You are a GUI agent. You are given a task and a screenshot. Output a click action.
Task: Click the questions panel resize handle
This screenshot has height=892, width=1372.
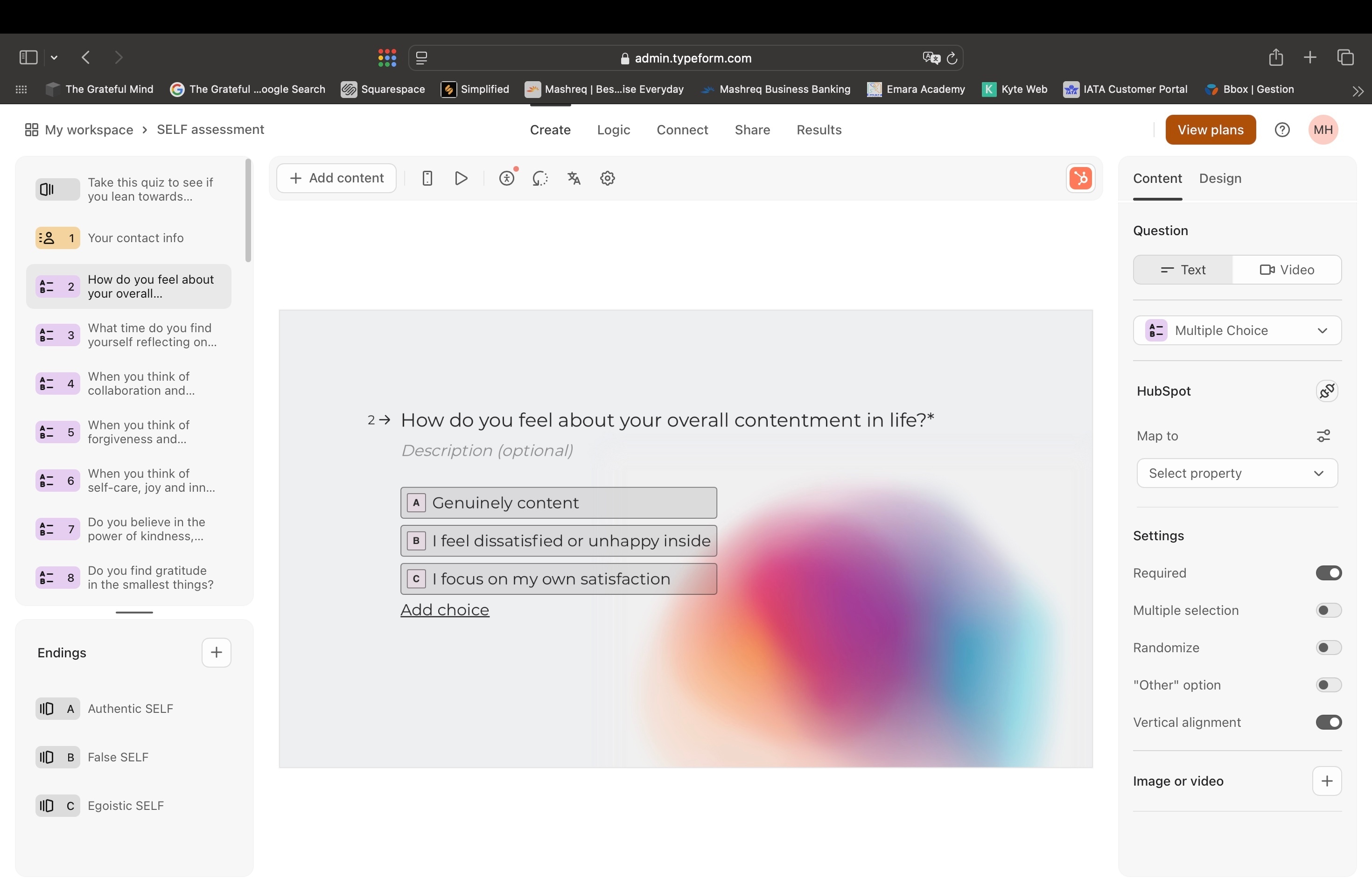pyautogui.click(x=134, y=612)
